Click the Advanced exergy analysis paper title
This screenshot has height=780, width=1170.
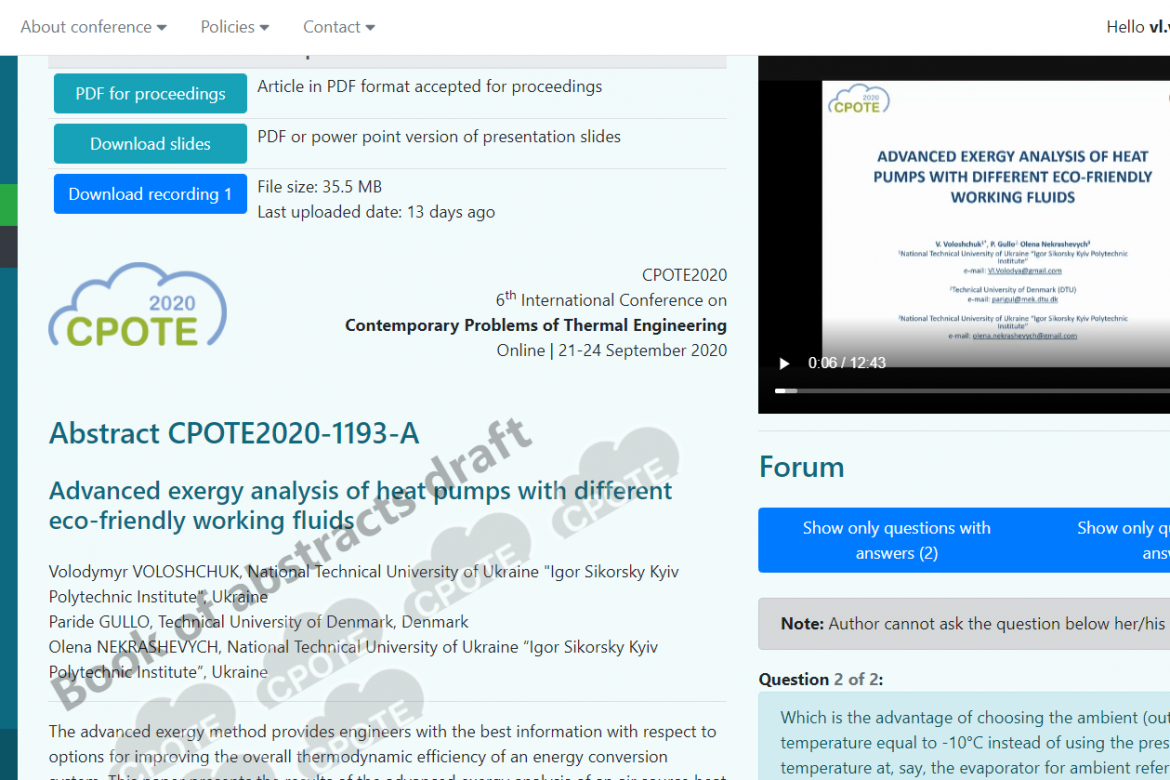coord(360,505)
